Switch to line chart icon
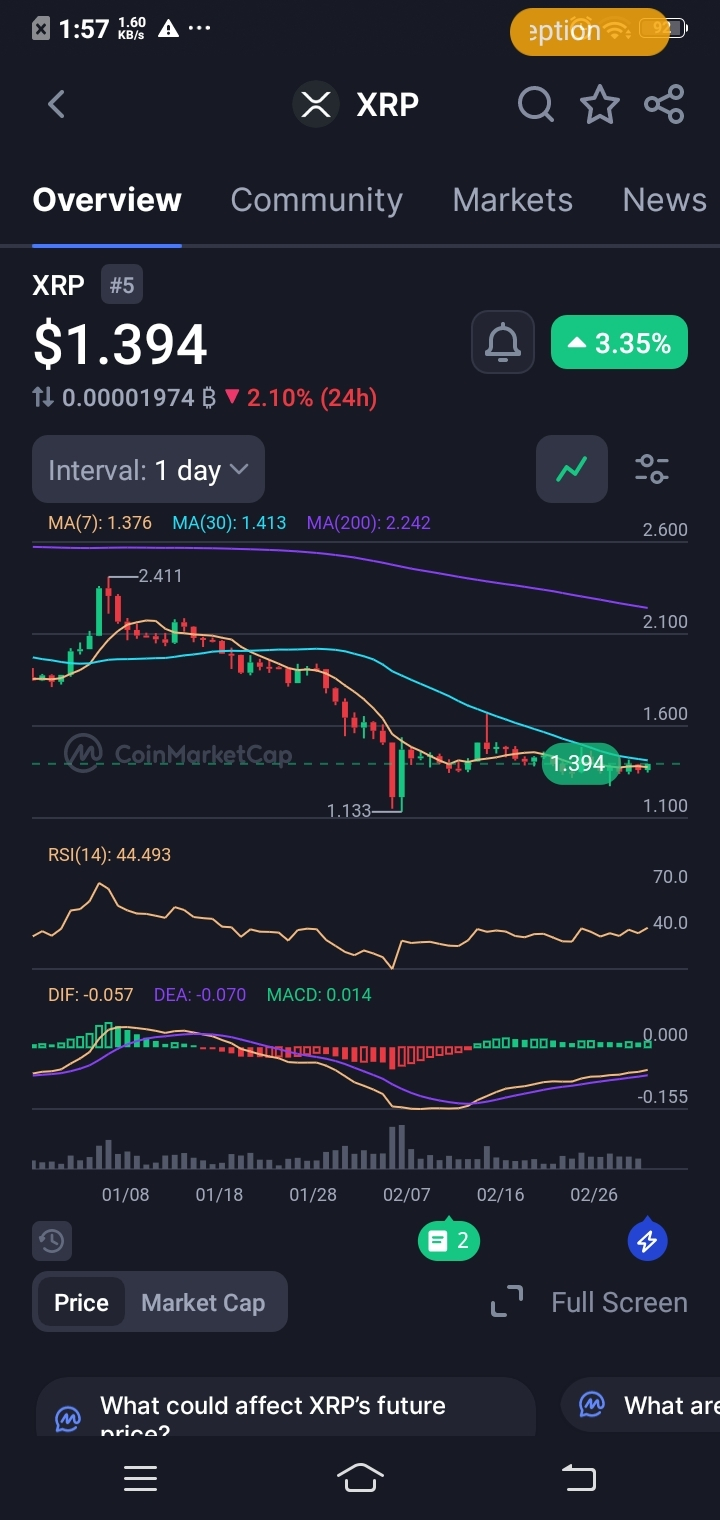The image size is (720, 1520). (572, 469)
